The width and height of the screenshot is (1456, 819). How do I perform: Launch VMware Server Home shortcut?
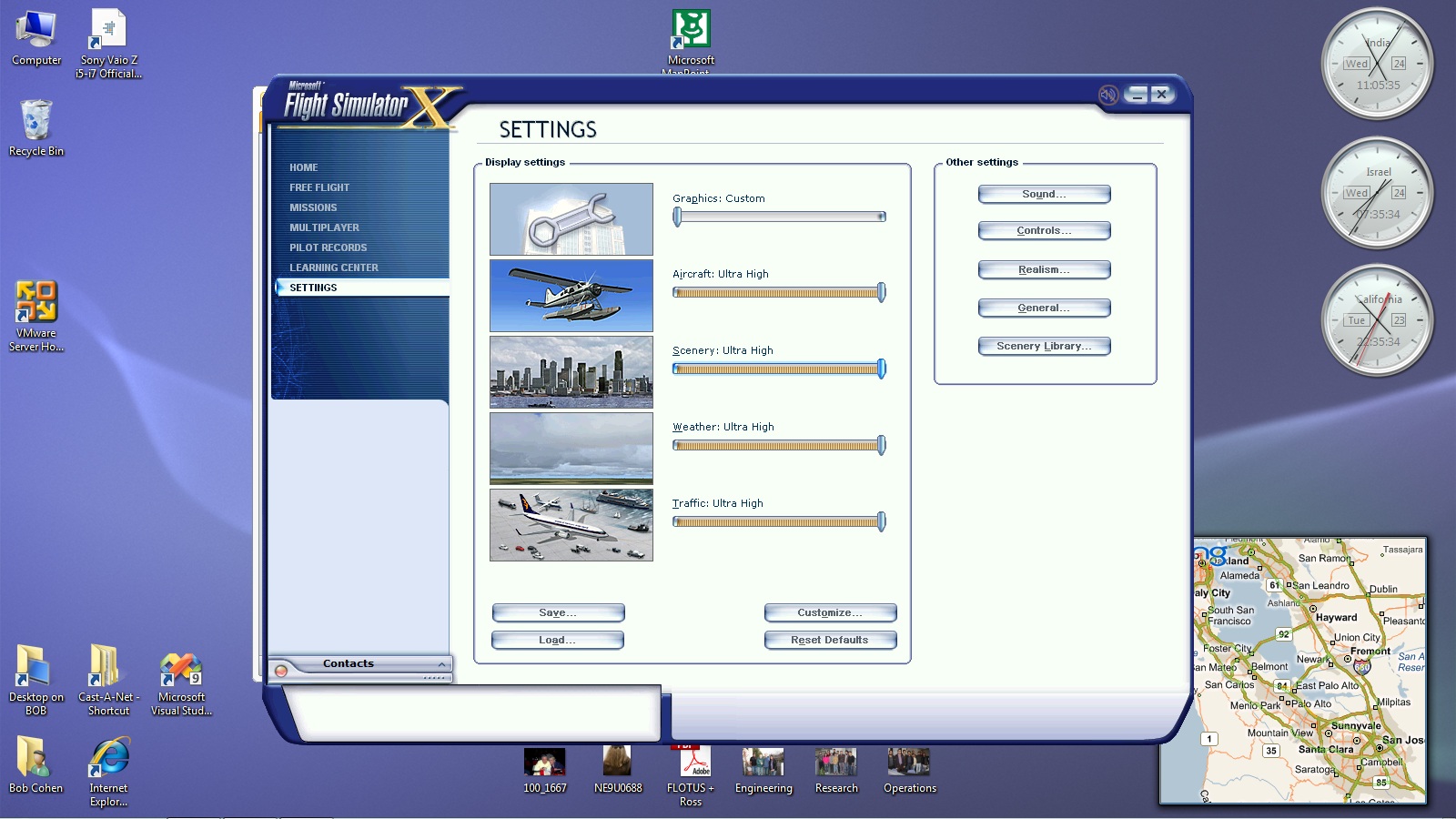pos(36,316)
